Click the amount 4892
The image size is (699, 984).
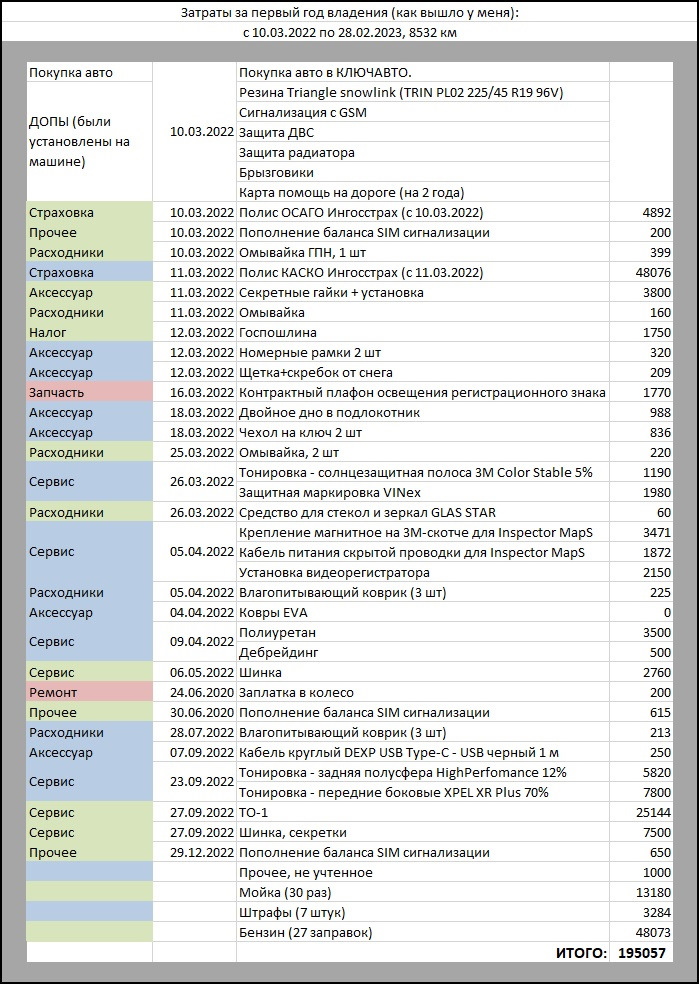(656, 213)
